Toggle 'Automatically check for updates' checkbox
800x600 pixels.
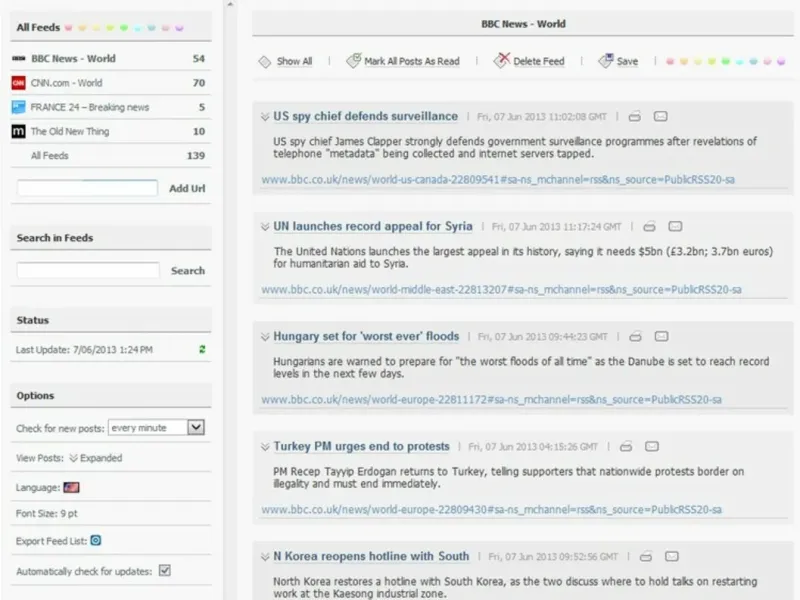[165, 570]
